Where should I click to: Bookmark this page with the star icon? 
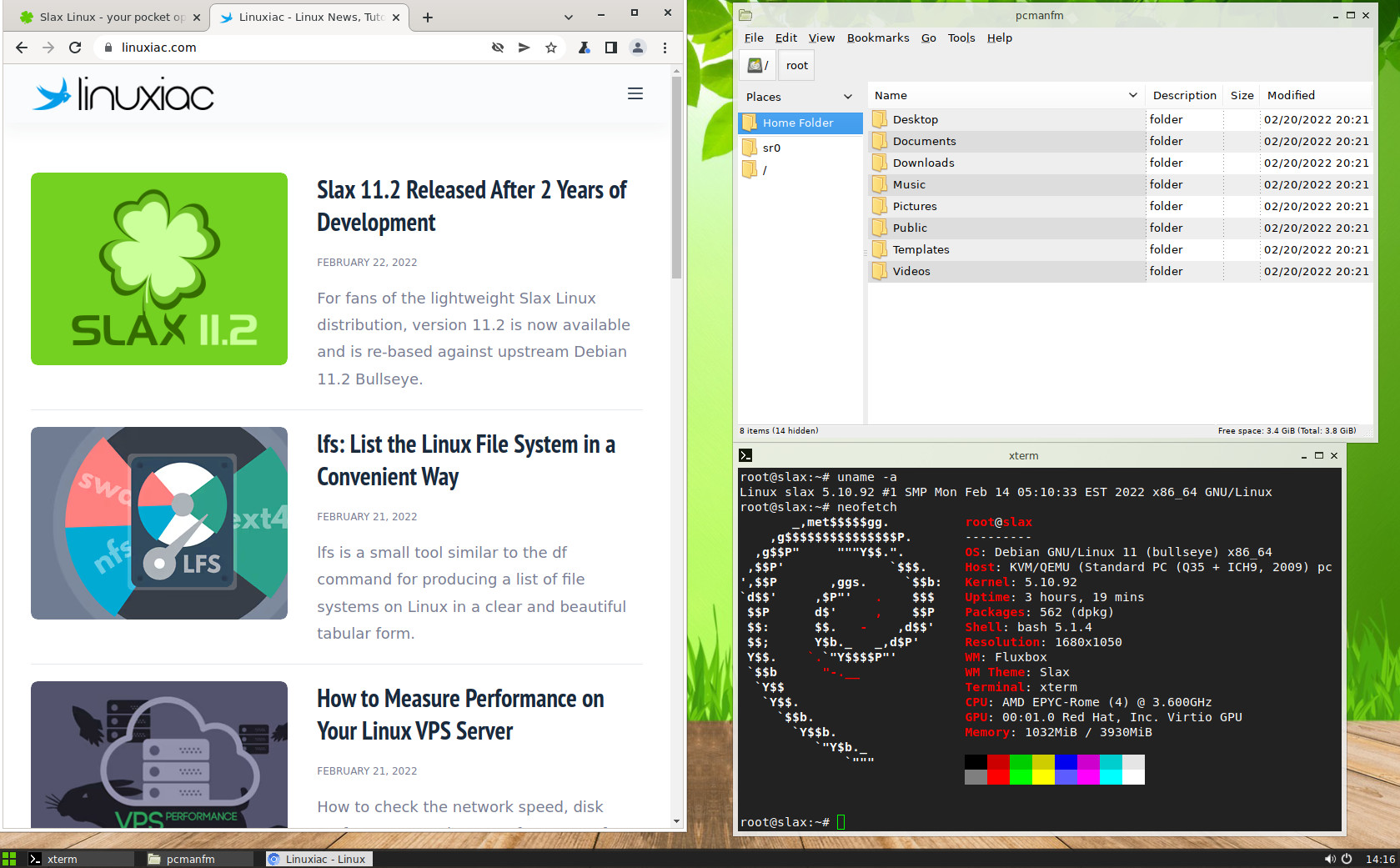point(551,48)
